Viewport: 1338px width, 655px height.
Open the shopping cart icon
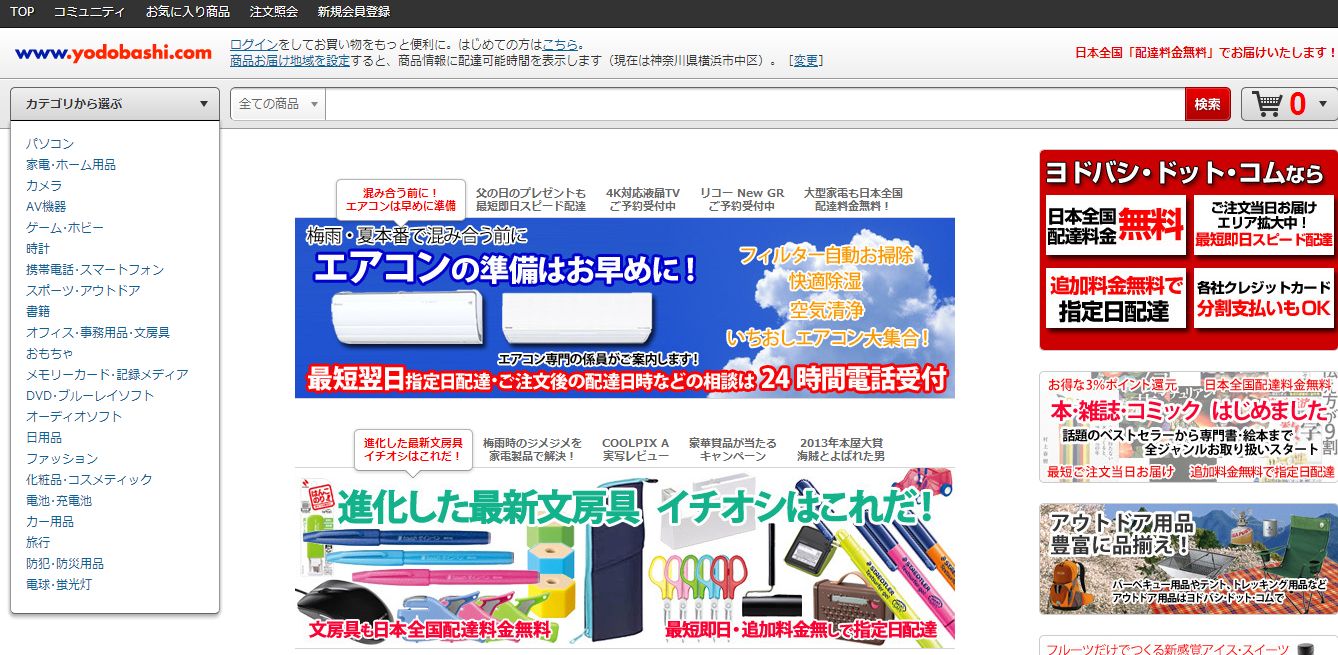click(1268, 104)
